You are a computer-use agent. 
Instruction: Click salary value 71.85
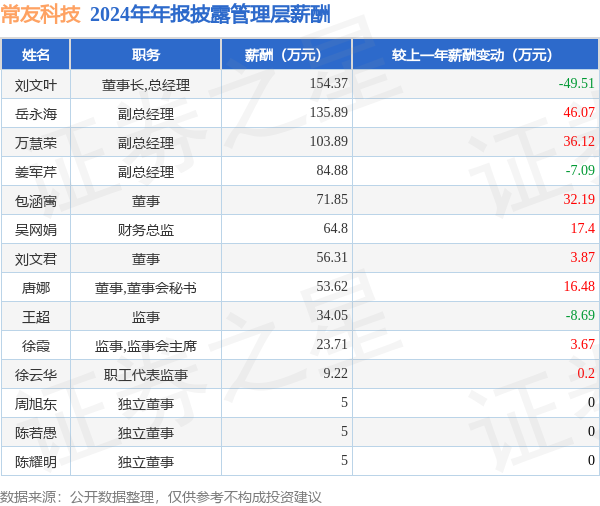pyautogui.click(x=332, y=199)
